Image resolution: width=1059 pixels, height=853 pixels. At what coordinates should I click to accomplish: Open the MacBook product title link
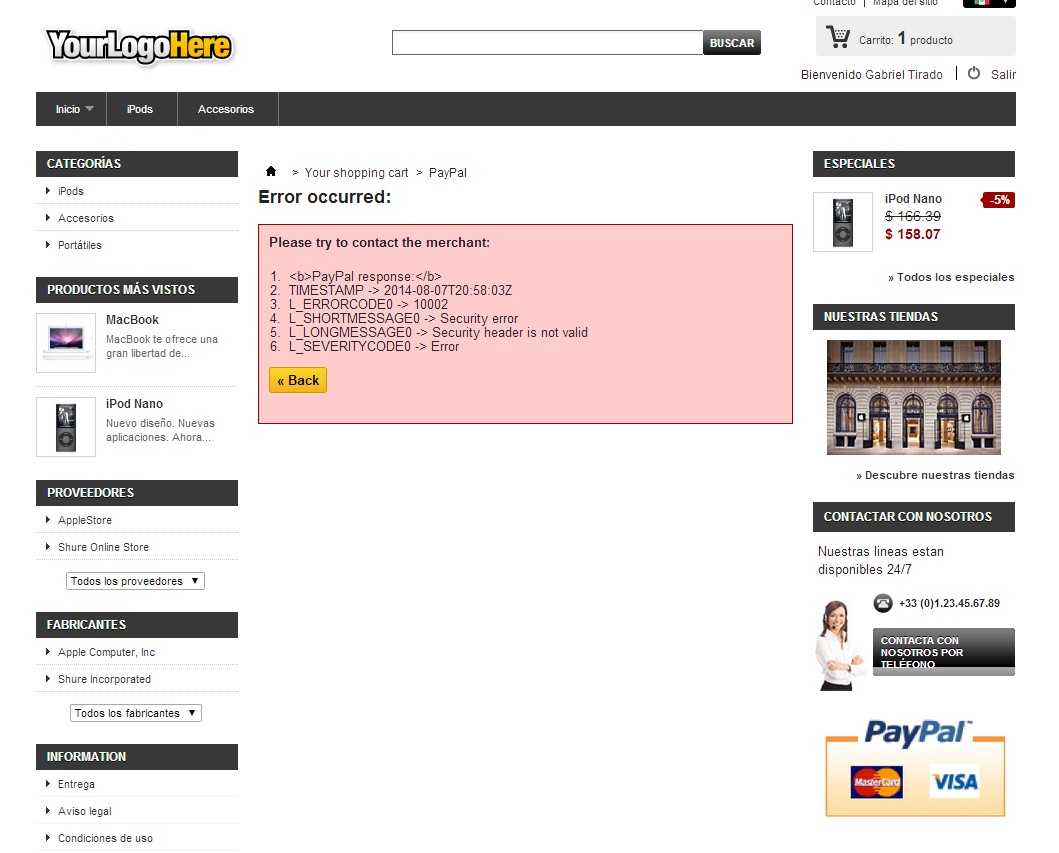(x=132, y=319)
